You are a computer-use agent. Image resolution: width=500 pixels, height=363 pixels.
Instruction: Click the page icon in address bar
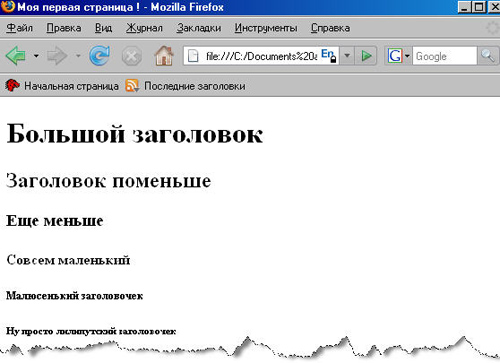193,56
